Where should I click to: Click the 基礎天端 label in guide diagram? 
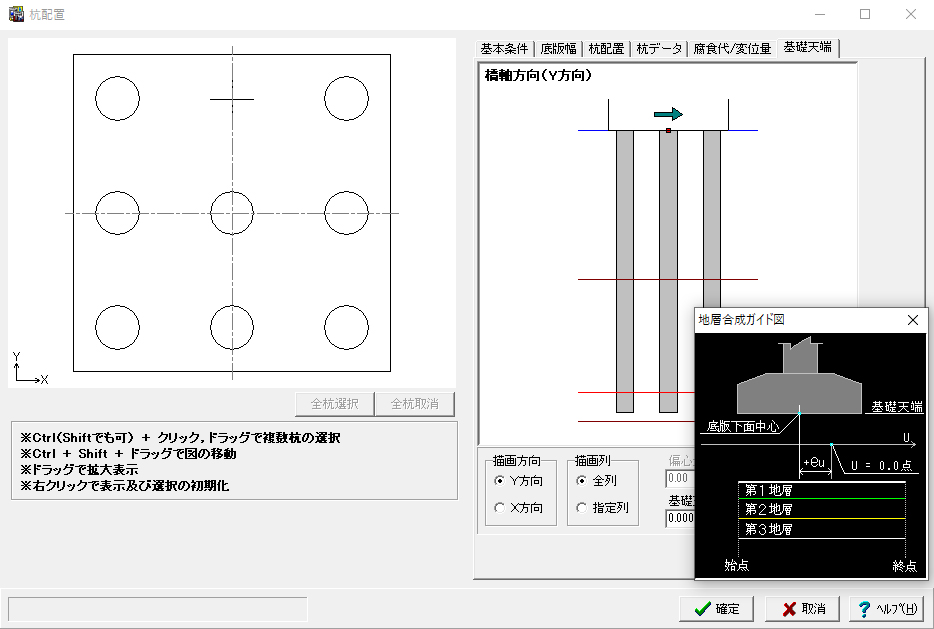click(x=897, y=407)
